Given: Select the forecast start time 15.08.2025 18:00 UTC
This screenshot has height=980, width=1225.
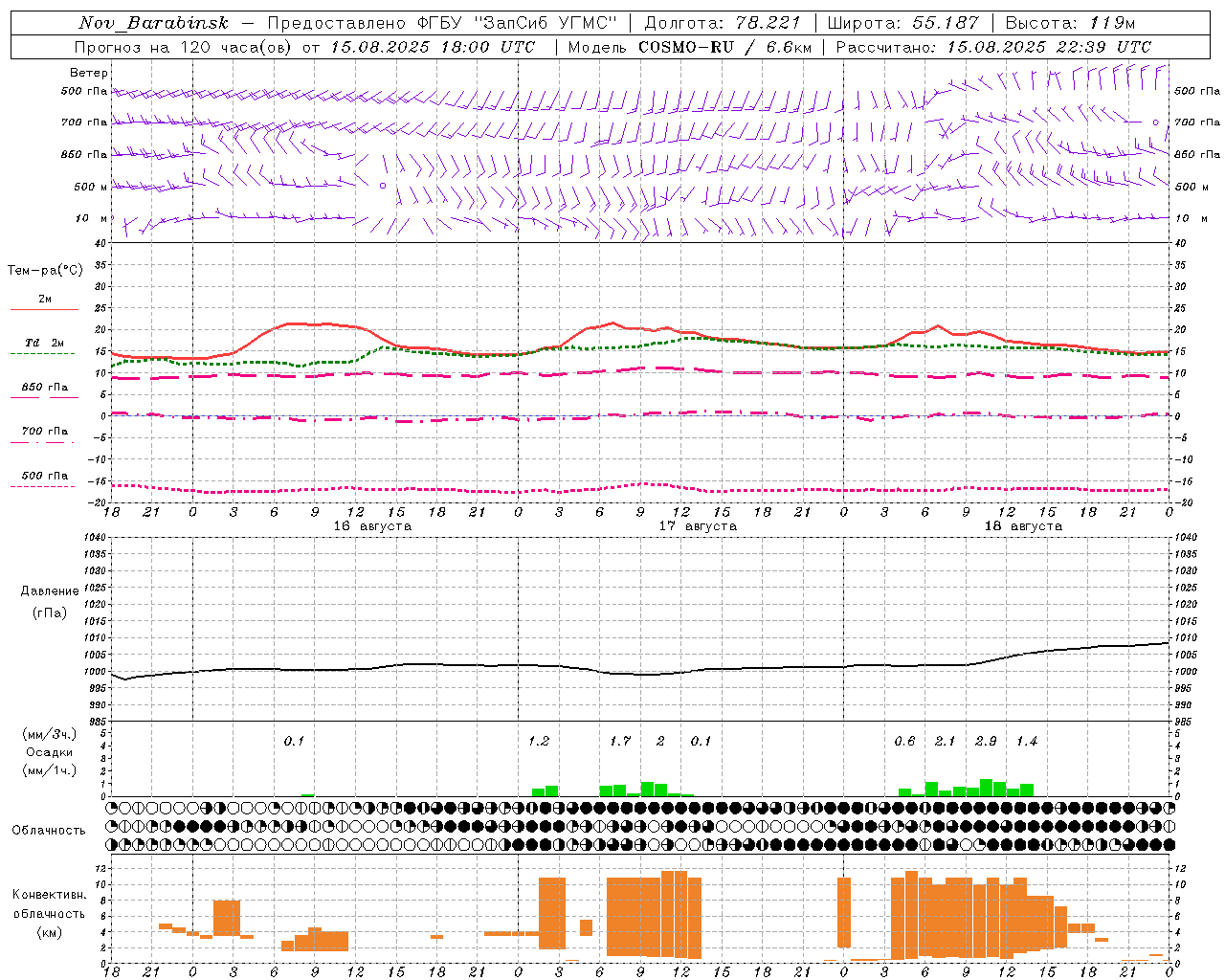Looking at the screenshot, I should pos(434,47).
